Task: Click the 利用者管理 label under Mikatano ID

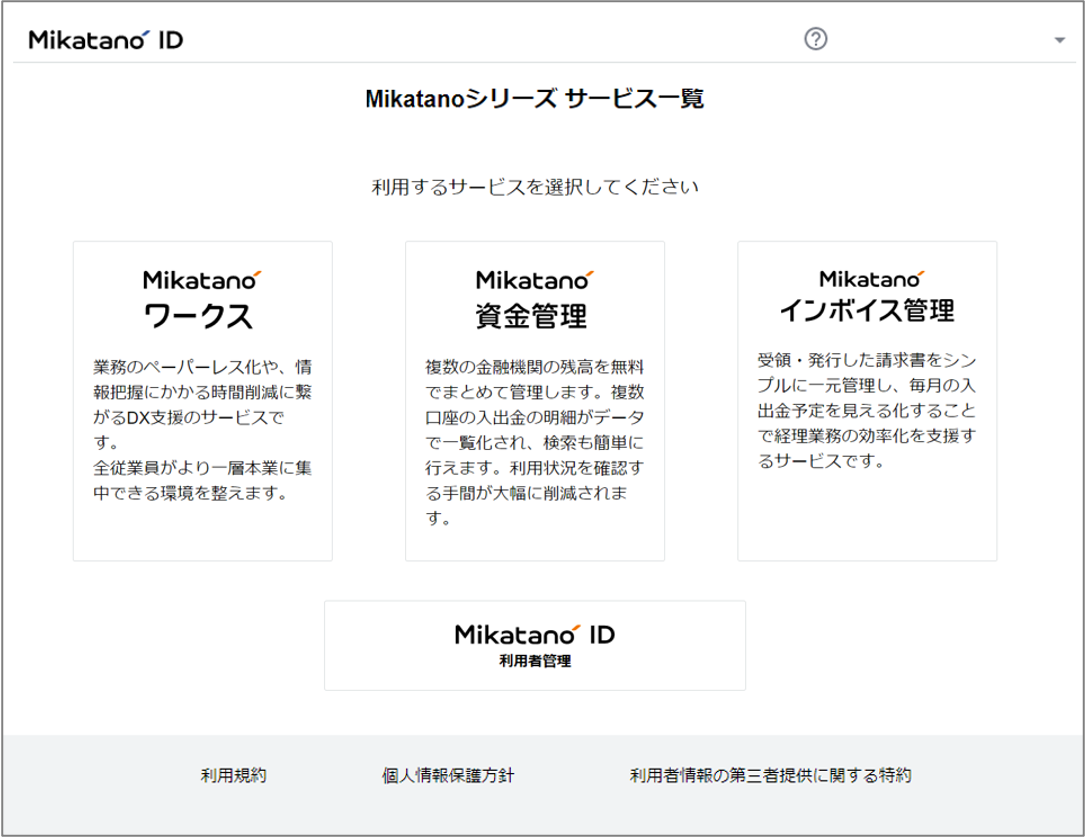Action: (x=535, y=661)
